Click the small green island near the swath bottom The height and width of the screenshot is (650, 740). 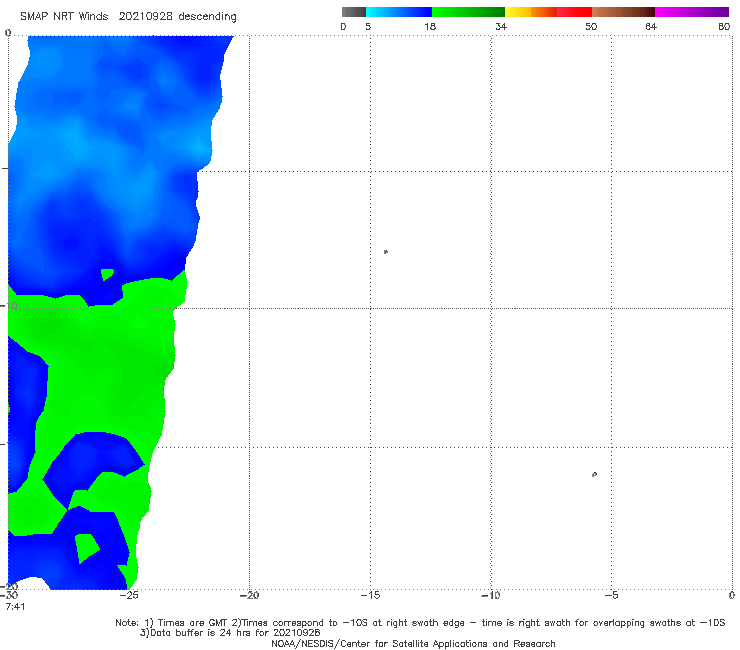(x=86, y=548)
